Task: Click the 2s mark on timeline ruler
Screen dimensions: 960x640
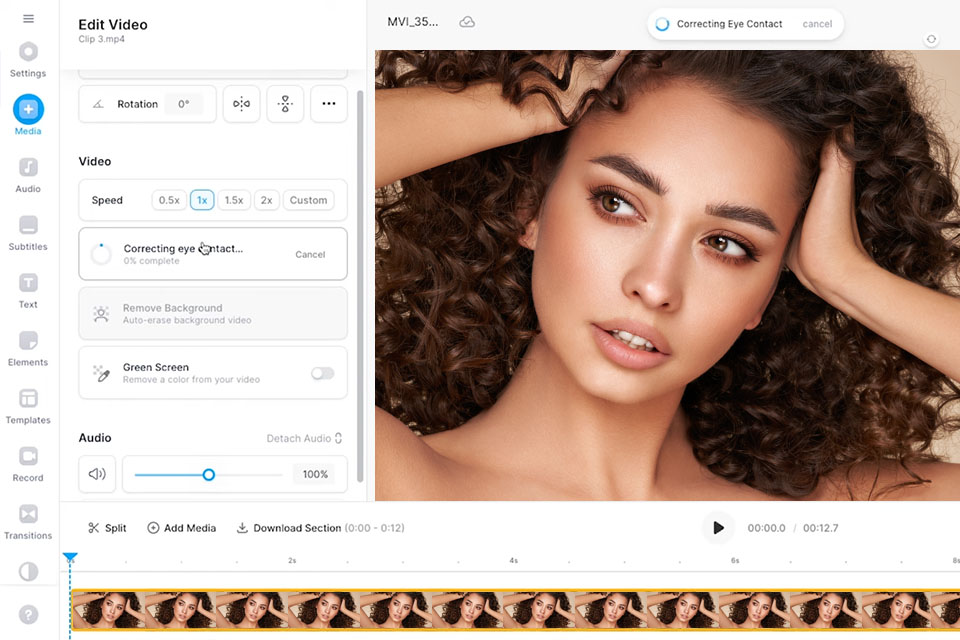Action: pos(292,560)
